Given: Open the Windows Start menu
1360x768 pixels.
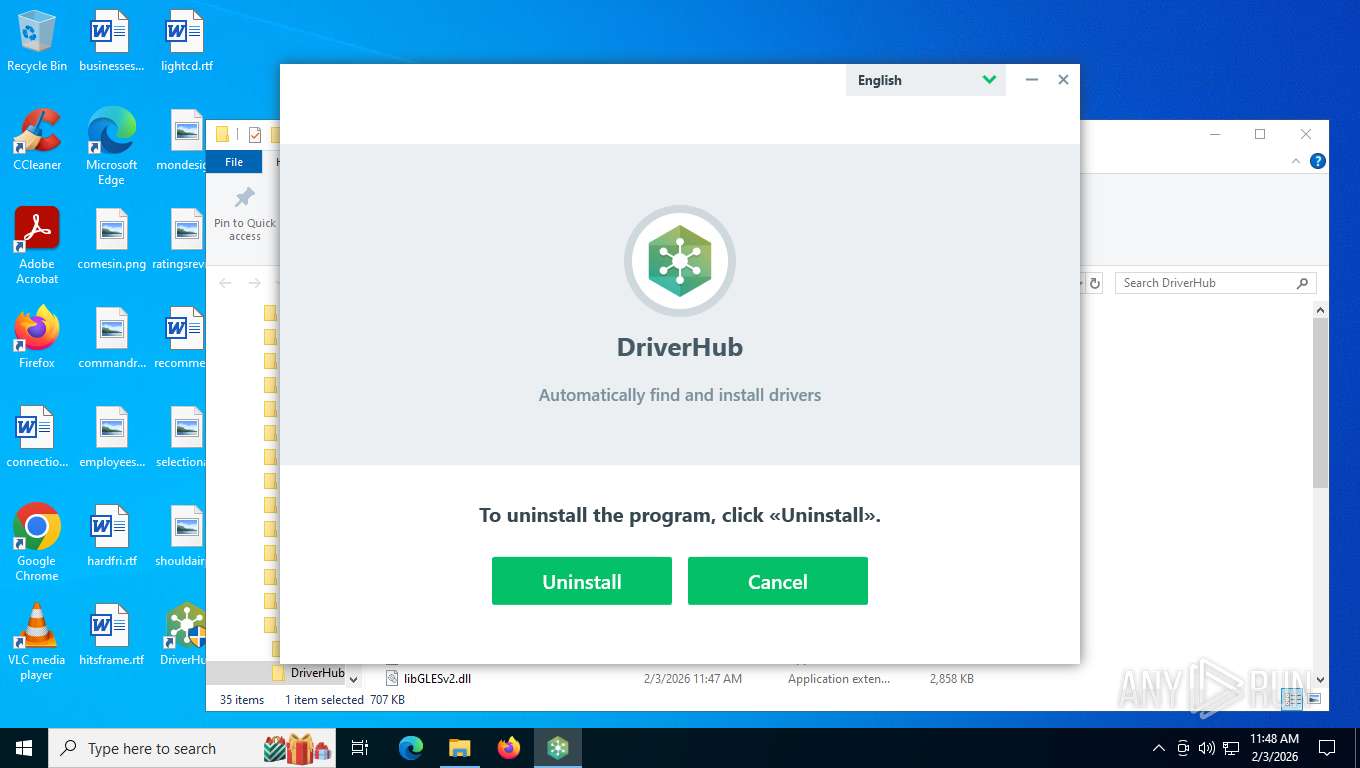Looking at the screenshot, I should pos(24,748).
